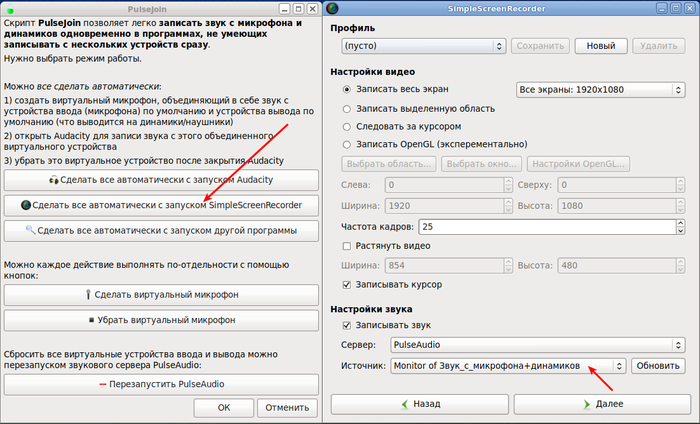This screenshot has height=424, width=700.
Task: Click the Частота кадров spinner arrows
Action: (680, 227)
